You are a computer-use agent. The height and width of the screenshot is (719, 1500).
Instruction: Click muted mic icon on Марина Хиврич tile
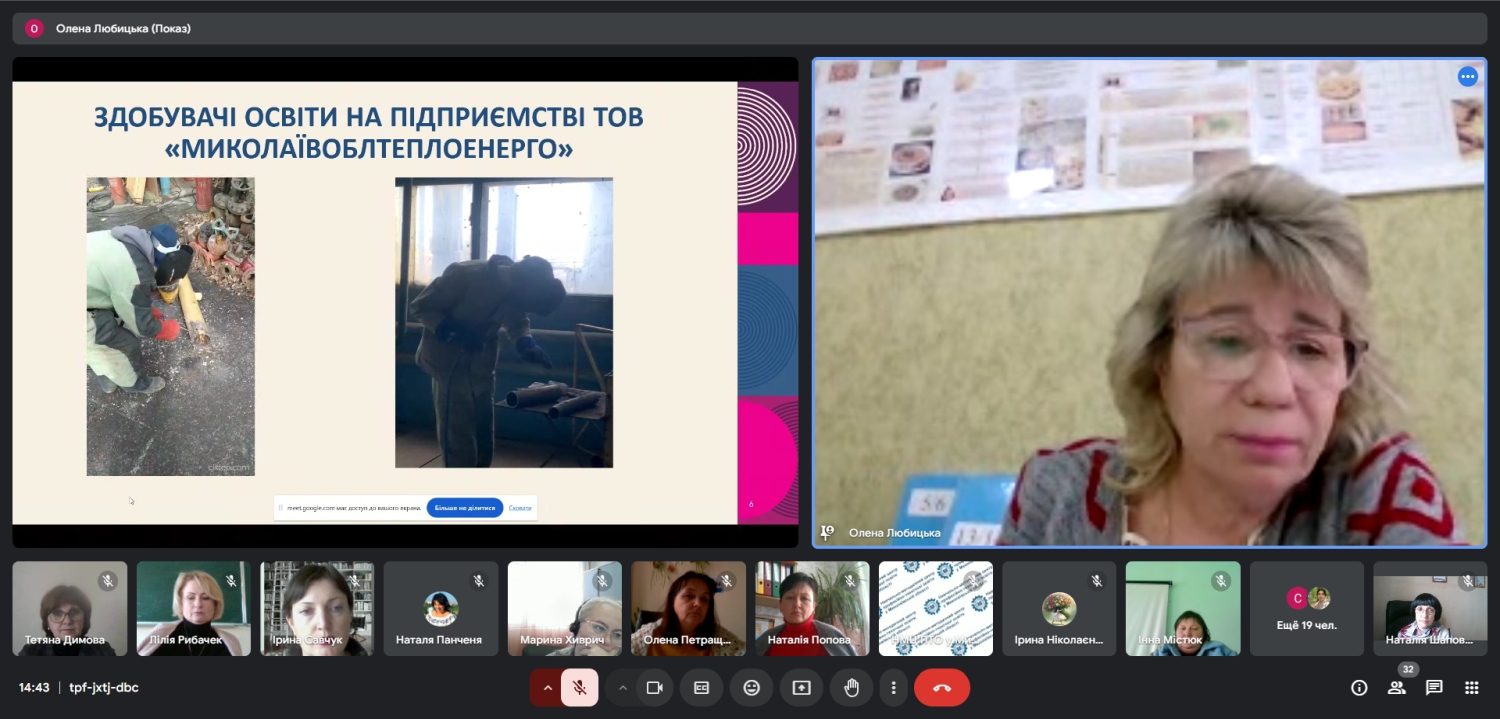click(x=602, y=580)
